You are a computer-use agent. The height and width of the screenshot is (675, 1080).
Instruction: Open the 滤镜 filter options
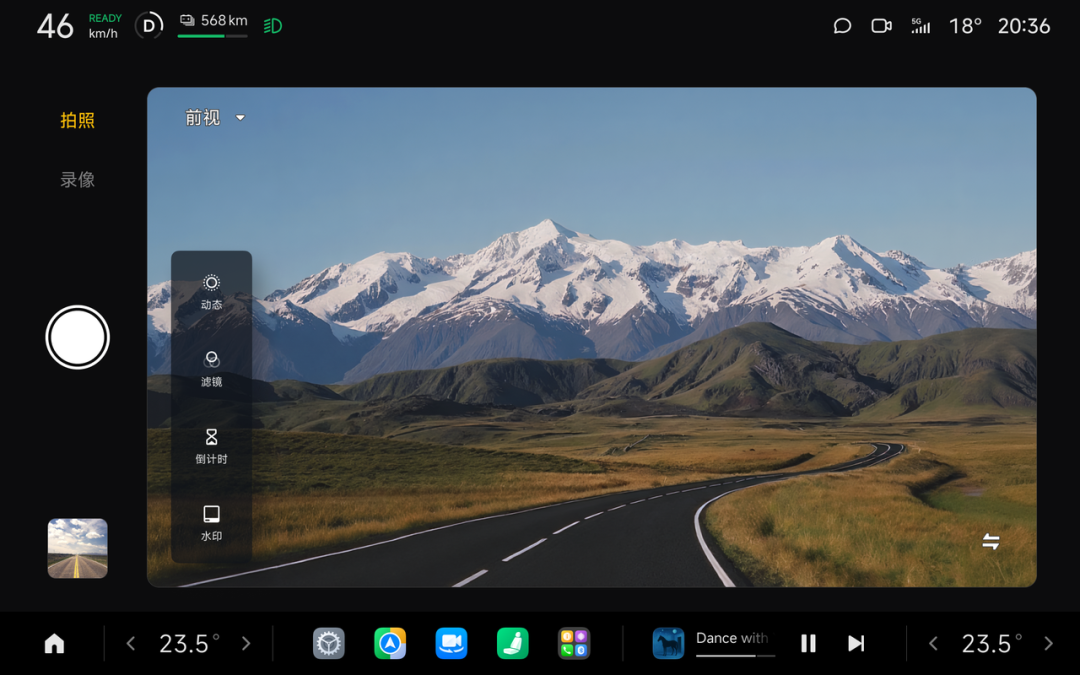click(x=211, y=368)
